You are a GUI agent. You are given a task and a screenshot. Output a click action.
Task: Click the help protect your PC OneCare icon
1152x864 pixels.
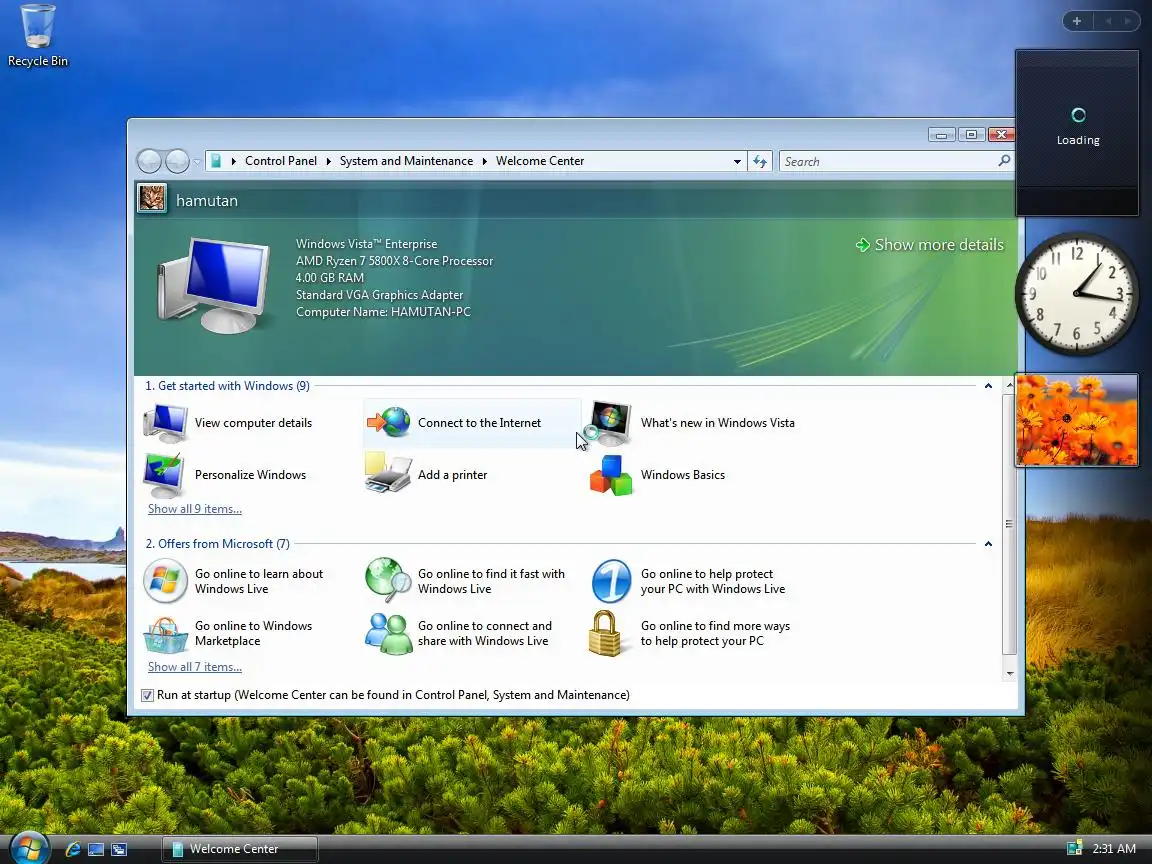[611, 581]
